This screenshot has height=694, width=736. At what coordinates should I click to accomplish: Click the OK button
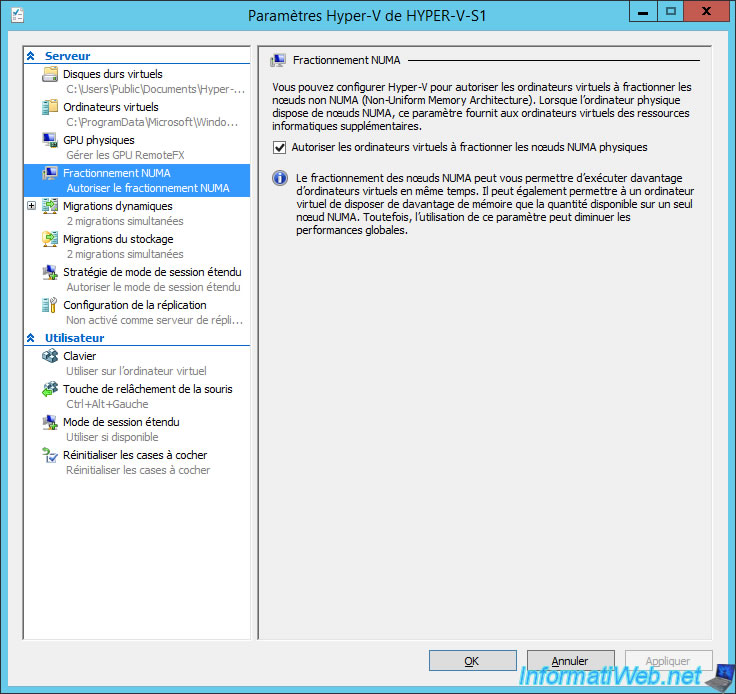tap(473, 661)
